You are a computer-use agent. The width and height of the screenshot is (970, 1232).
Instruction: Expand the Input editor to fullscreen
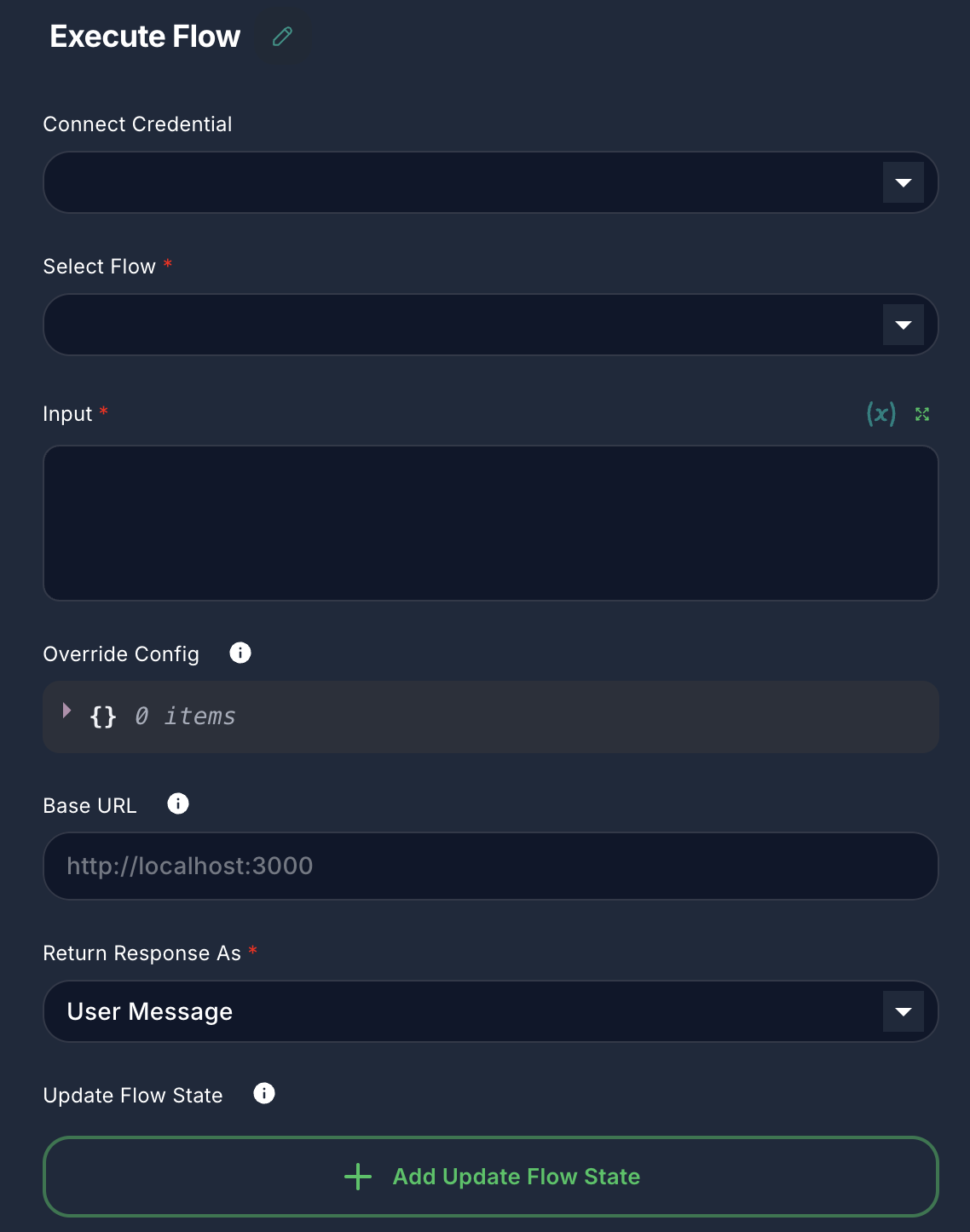921,414
